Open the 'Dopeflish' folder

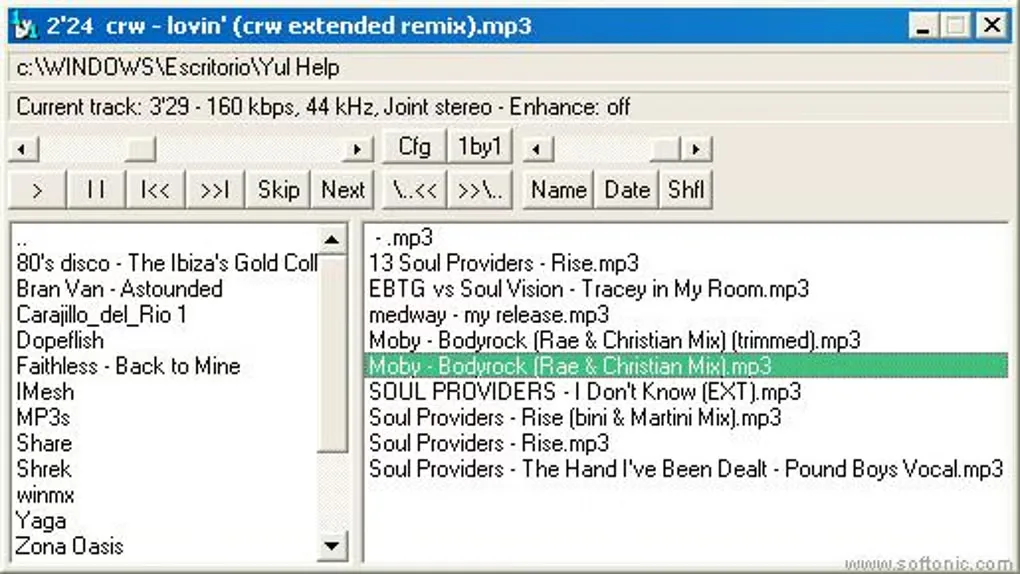(x=60, y=340)
